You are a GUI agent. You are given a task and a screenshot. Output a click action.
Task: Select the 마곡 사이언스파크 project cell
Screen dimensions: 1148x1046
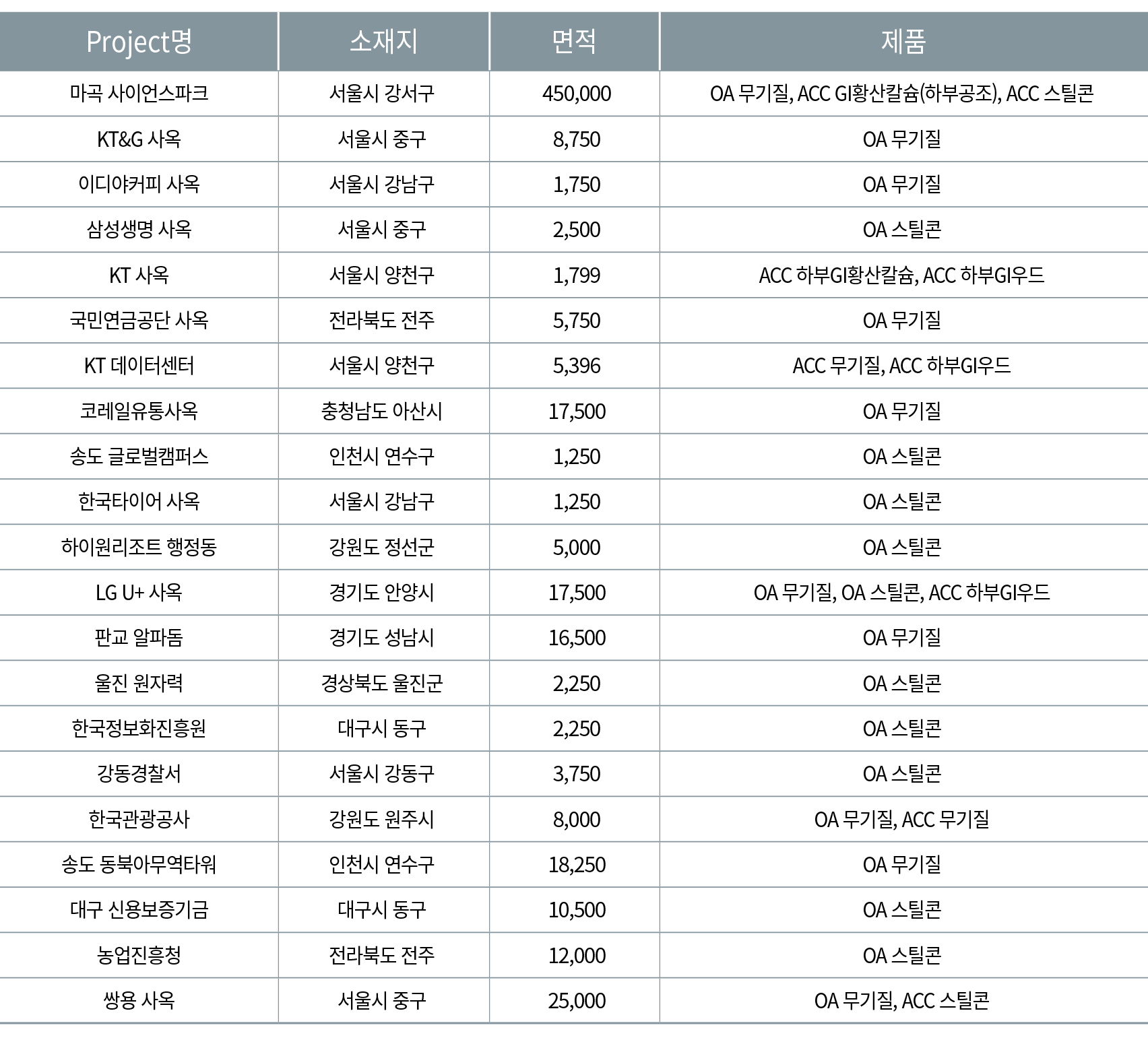pyautogui.click(x=139, y=93)
